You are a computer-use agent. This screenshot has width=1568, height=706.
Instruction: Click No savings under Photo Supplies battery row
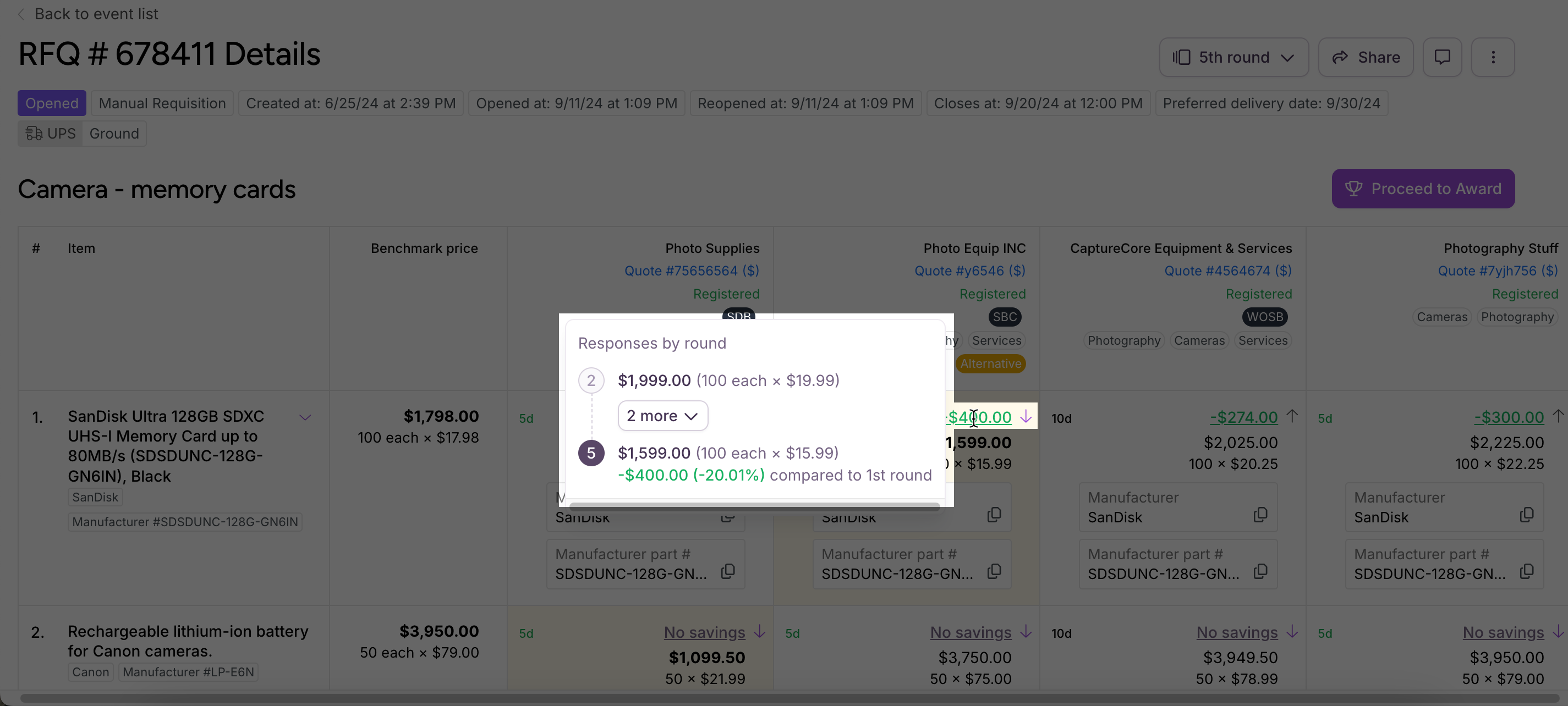pyautogui.click(x=704, y=632)
